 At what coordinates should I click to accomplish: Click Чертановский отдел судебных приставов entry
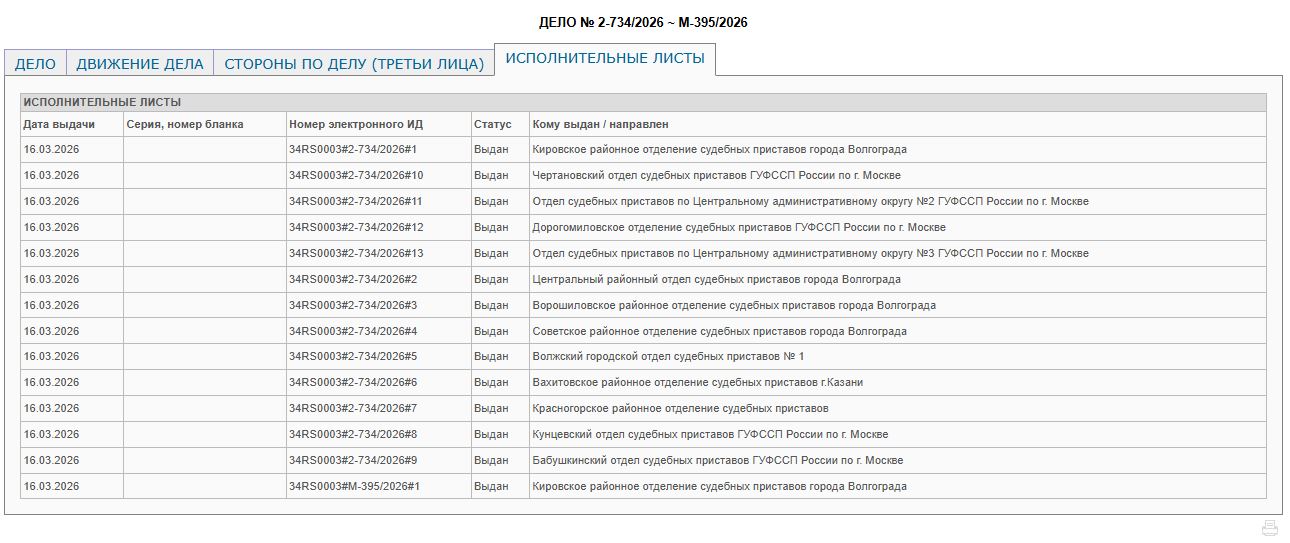click(716, 175)
